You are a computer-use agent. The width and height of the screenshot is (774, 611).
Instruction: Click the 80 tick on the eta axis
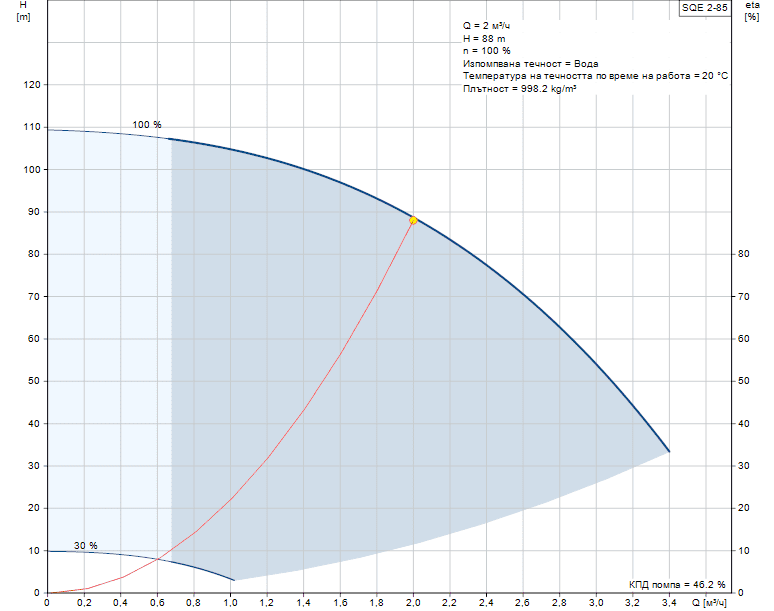pos(743,254)
